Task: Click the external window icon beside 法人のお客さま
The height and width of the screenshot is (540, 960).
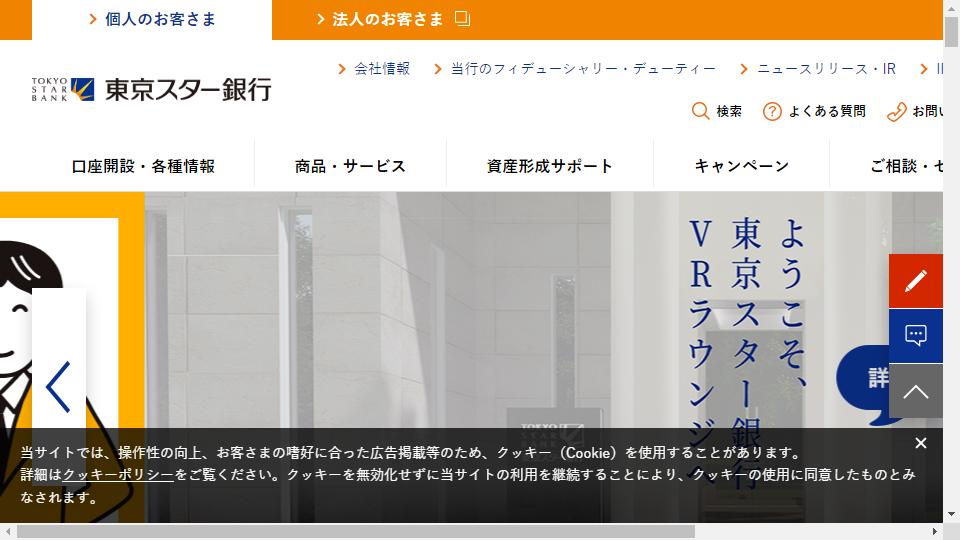Action: pyautogui.click(x=462, y=18)
